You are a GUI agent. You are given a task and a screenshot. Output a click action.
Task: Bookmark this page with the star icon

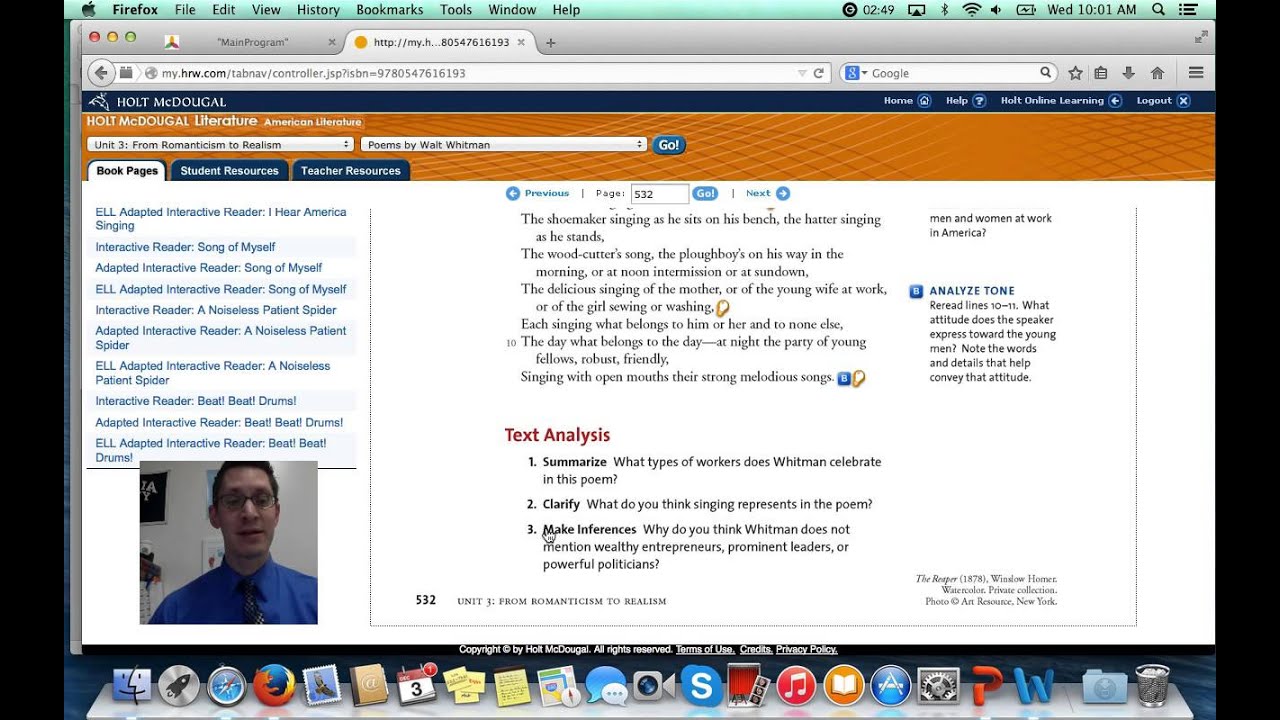click(1075, 73)
